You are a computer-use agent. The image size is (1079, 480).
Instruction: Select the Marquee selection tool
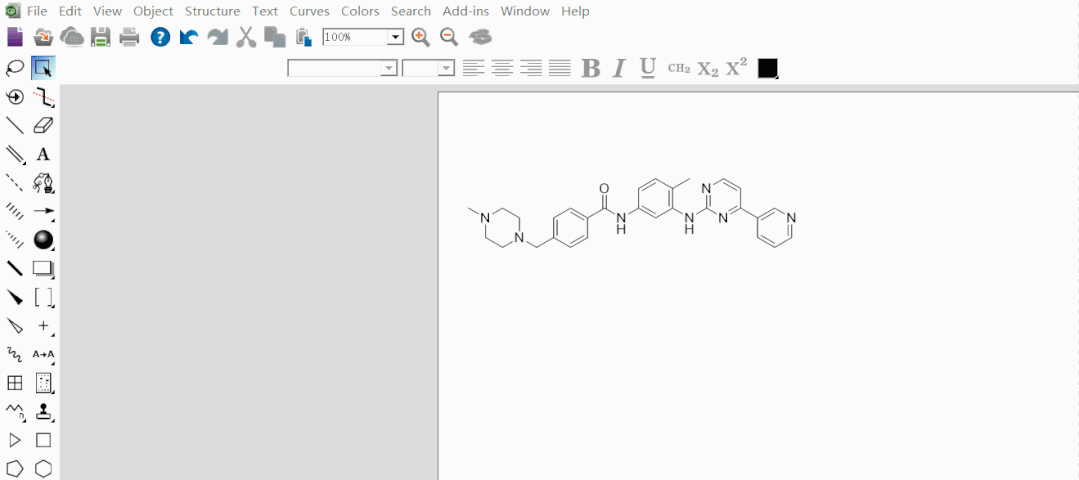(43, 68)
